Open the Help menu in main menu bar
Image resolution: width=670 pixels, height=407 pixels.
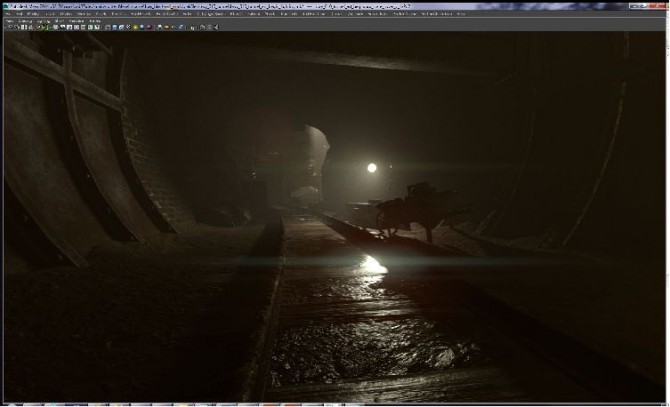[461, 14]
